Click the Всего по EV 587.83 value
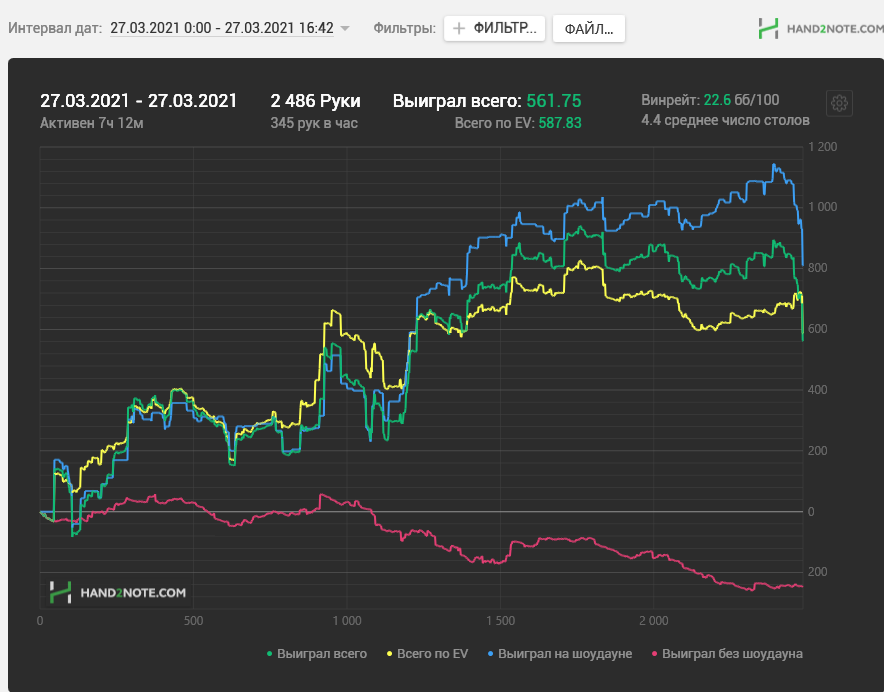 click(560, 123)
